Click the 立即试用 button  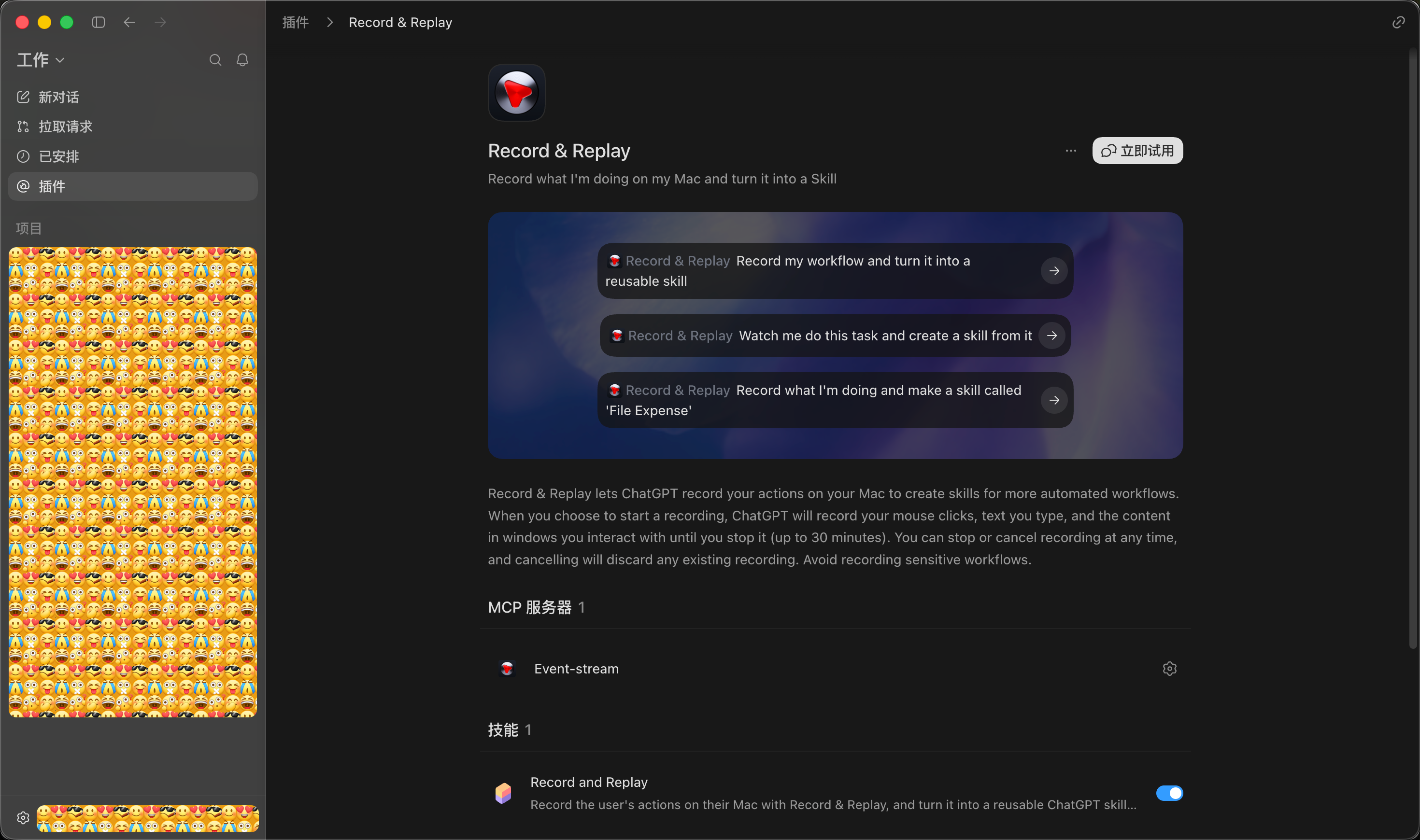click(x=1137, y=151)
